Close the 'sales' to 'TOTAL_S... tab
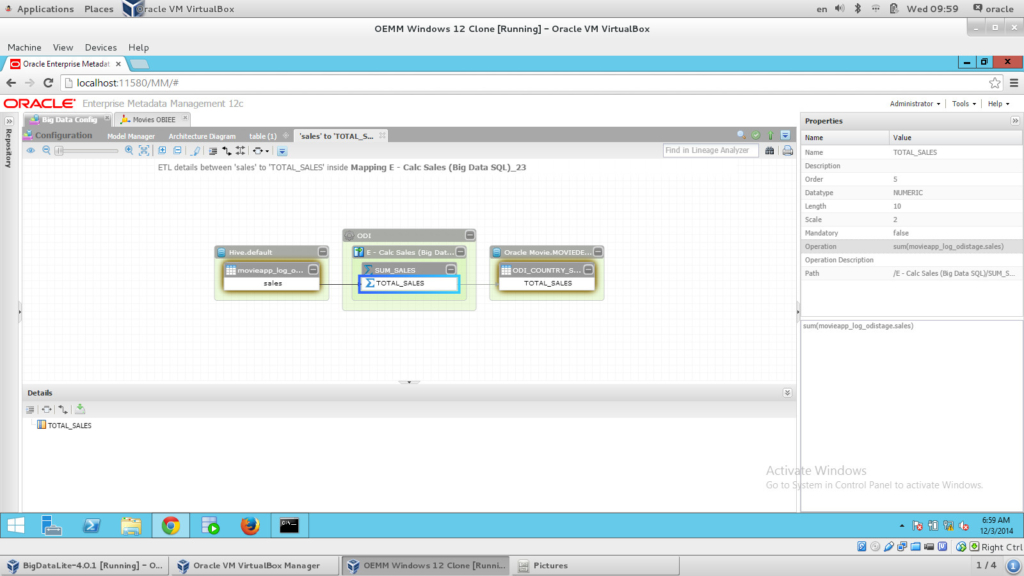 (x=383, y=135)
